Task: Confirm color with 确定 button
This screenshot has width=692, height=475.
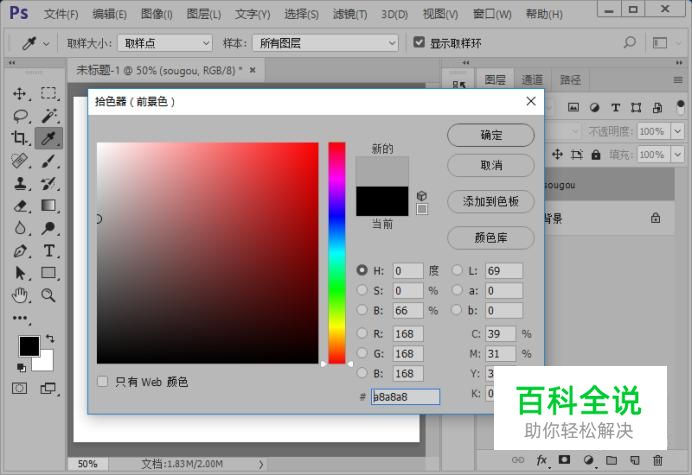Action: pyautogui.click(x=491, y=135)
